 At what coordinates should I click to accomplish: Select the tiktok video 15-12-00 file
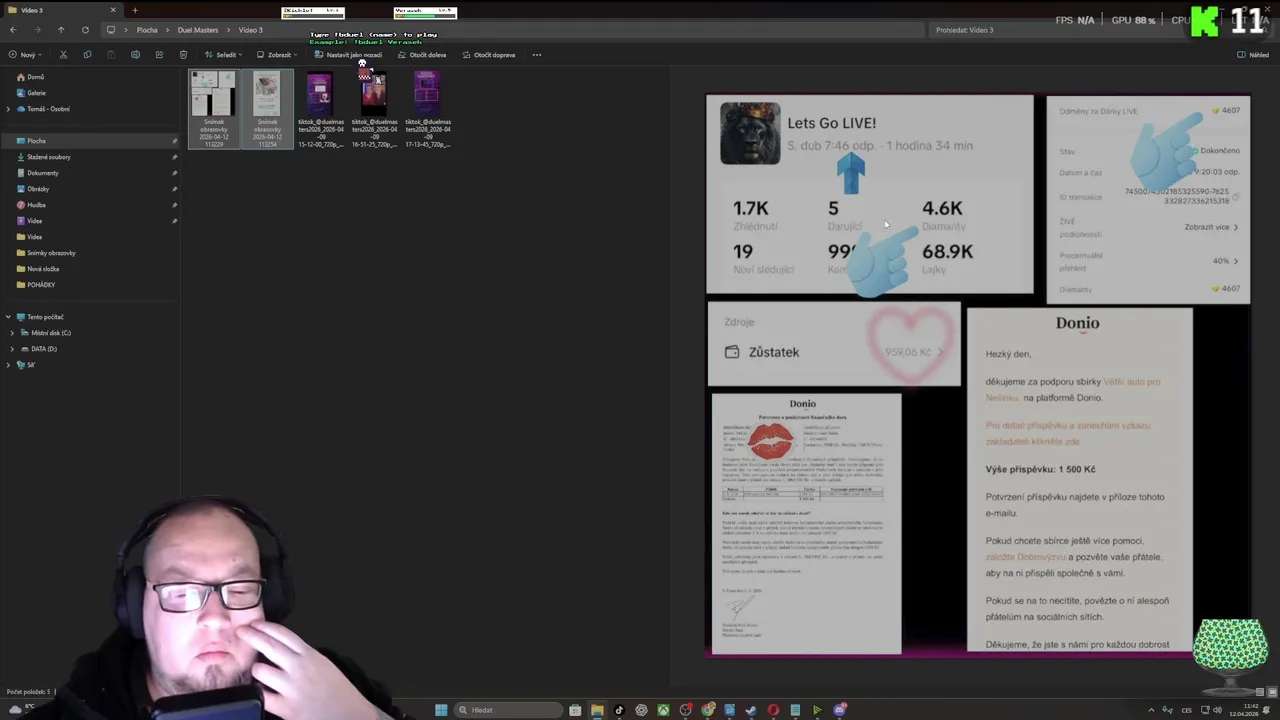pyautogui.click(x=320, y=110)
